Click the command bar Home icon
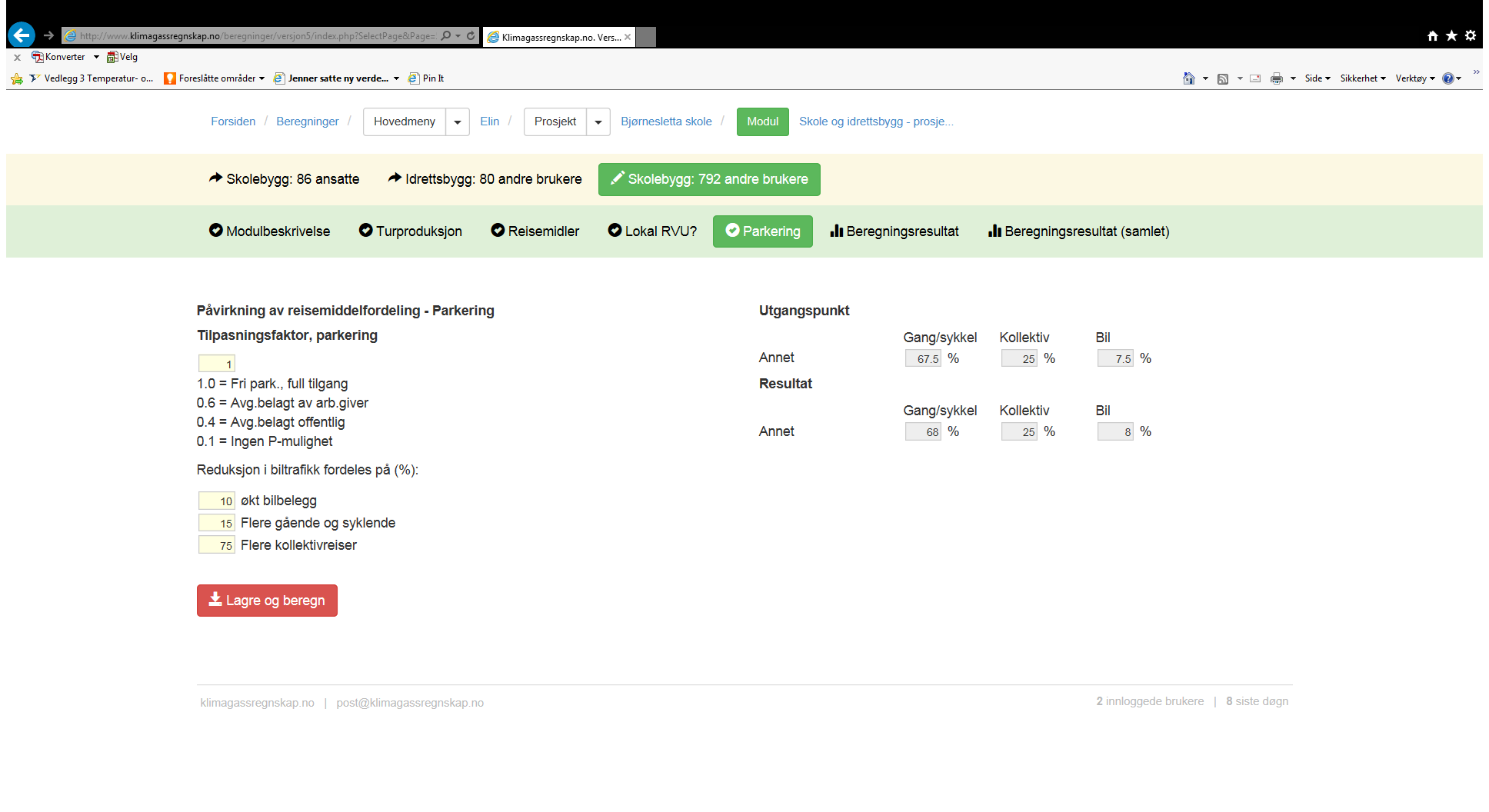 point(1189,78)
